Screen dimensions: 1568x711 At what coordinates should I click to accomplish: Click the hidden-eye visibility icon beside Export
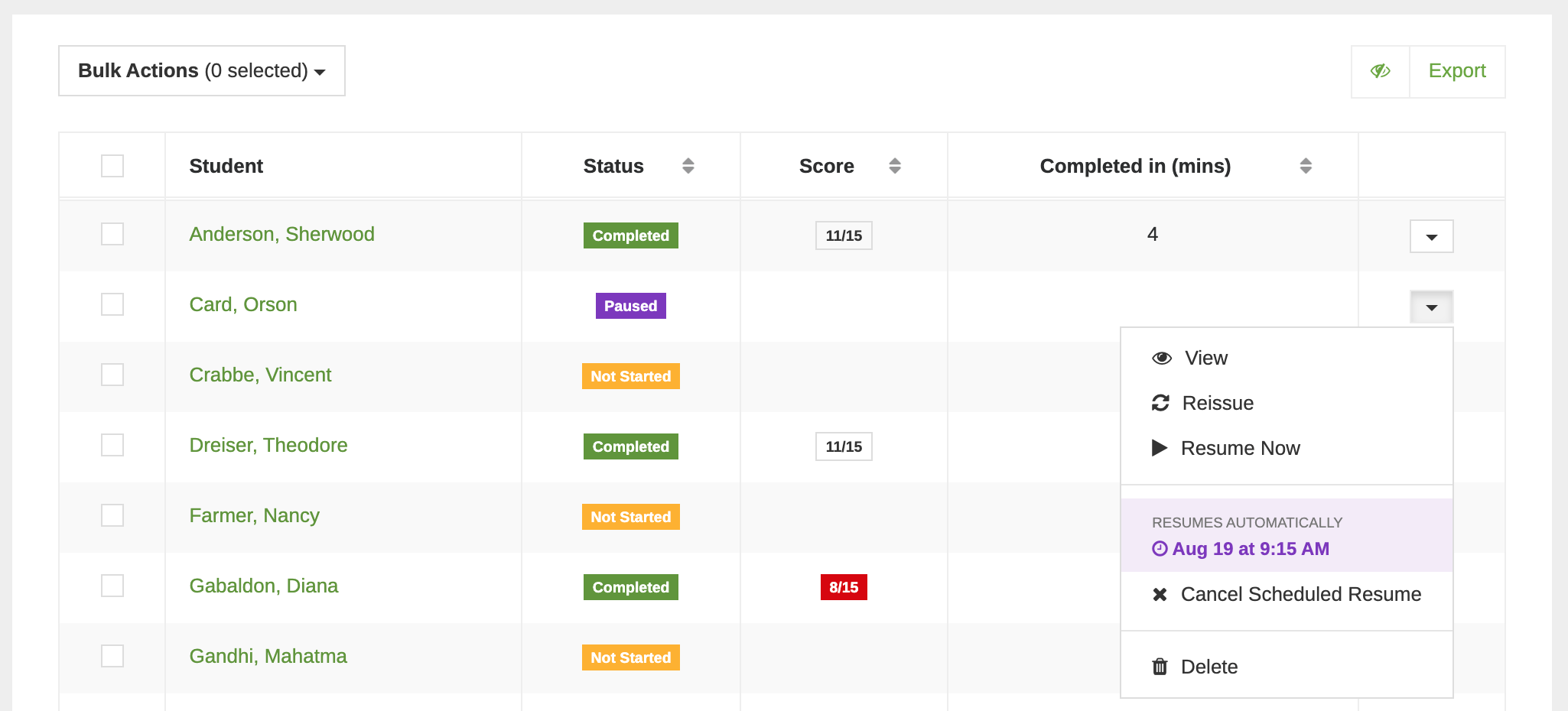coord(1381,71)
